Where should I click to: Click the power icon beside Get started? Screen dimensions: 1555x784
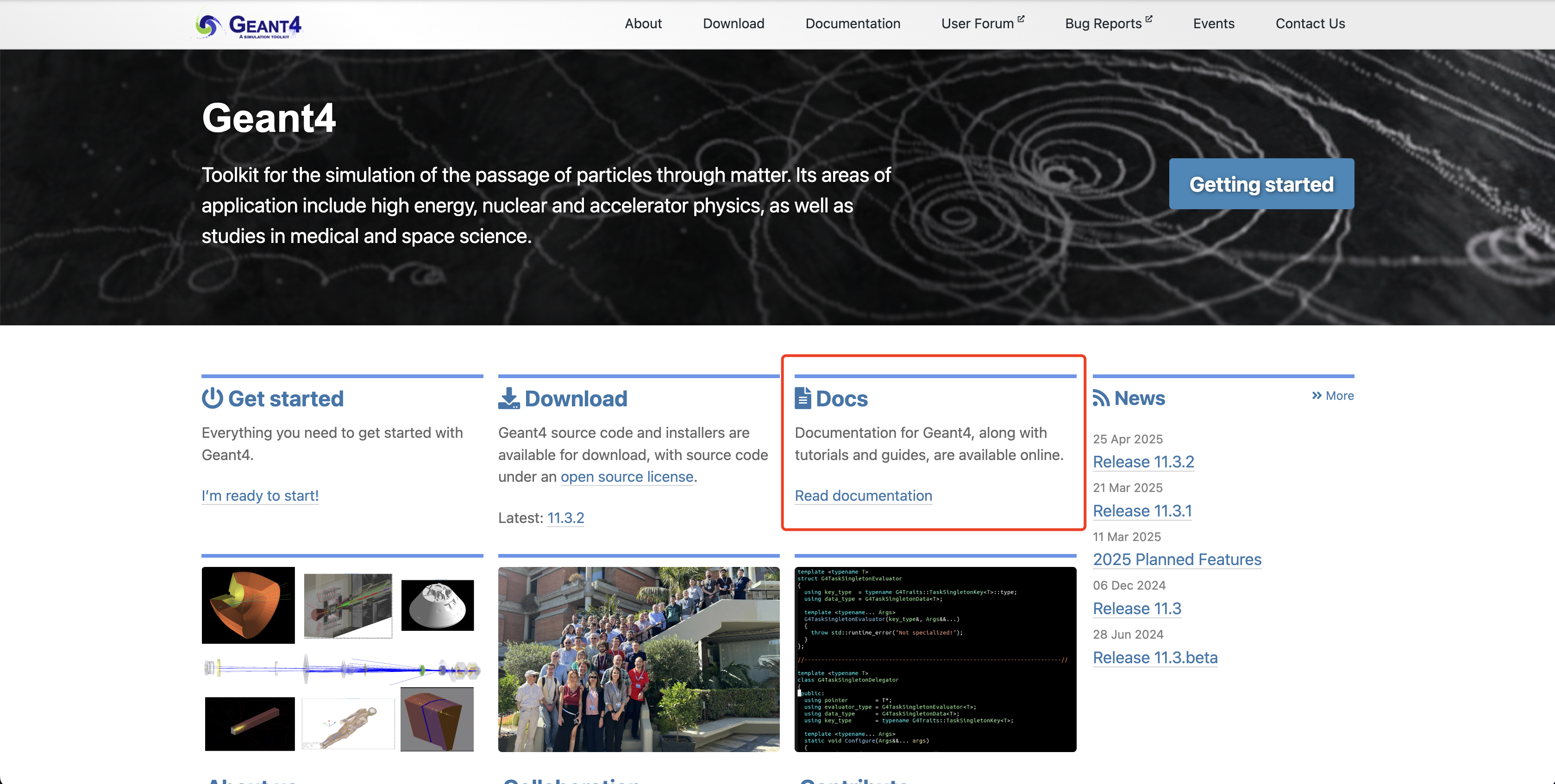pyautogui.click(x=212, y=398)
